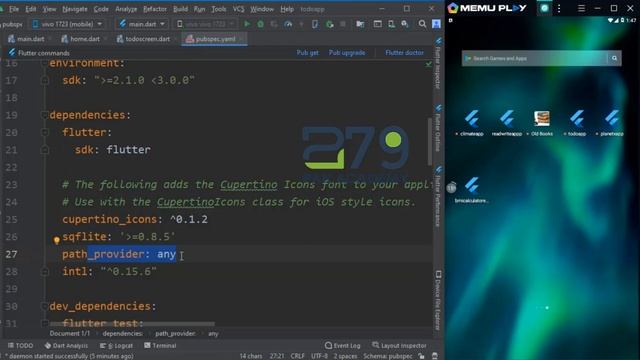The height and width of the screenshot is (360, 640).
Task: Open the Event Log panel
Action: 343,346
